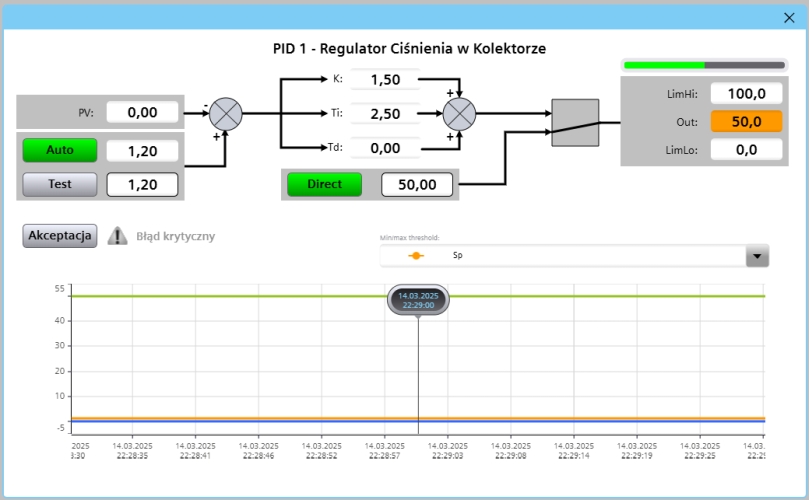Click the K gain value field 1,50
The width and height of the screenshot is (809, 500).
coord(385,80)
